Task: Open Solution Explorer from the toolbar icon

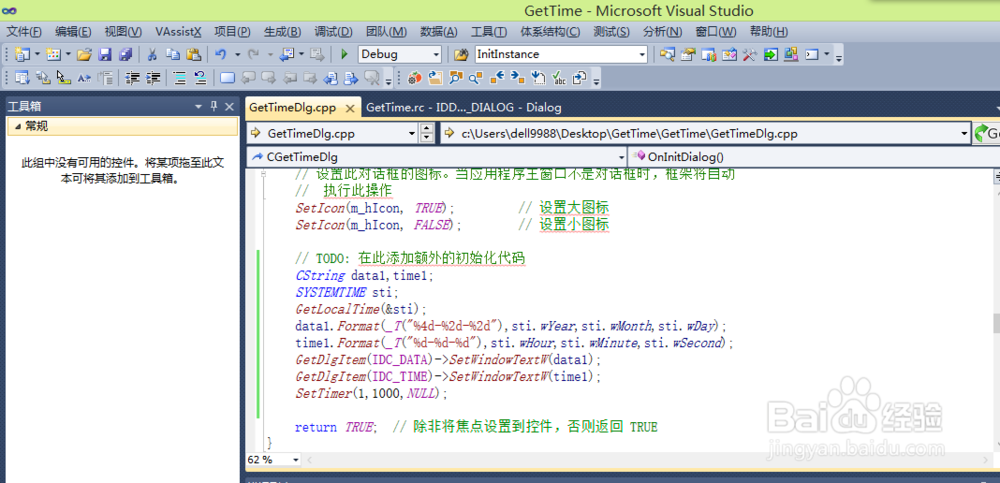Action: [x=667, y=54]
